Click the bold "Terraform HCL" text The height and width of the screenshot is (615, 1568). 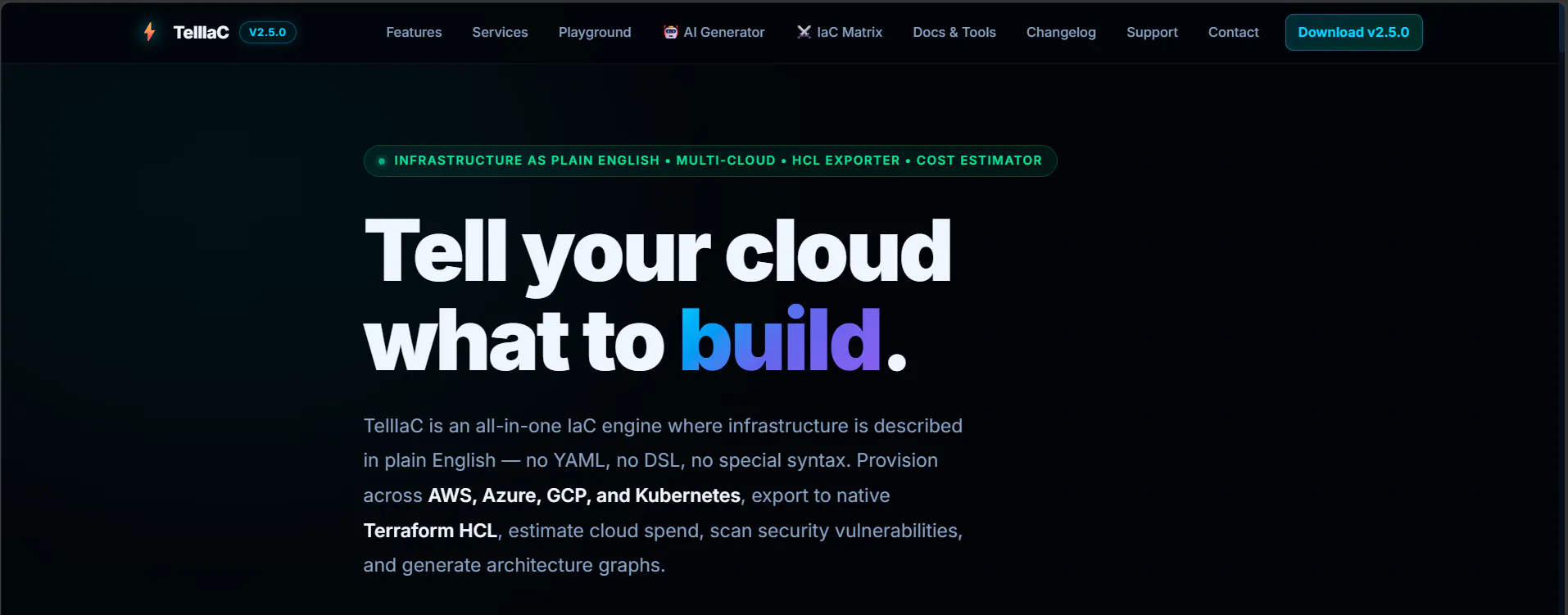430,531
